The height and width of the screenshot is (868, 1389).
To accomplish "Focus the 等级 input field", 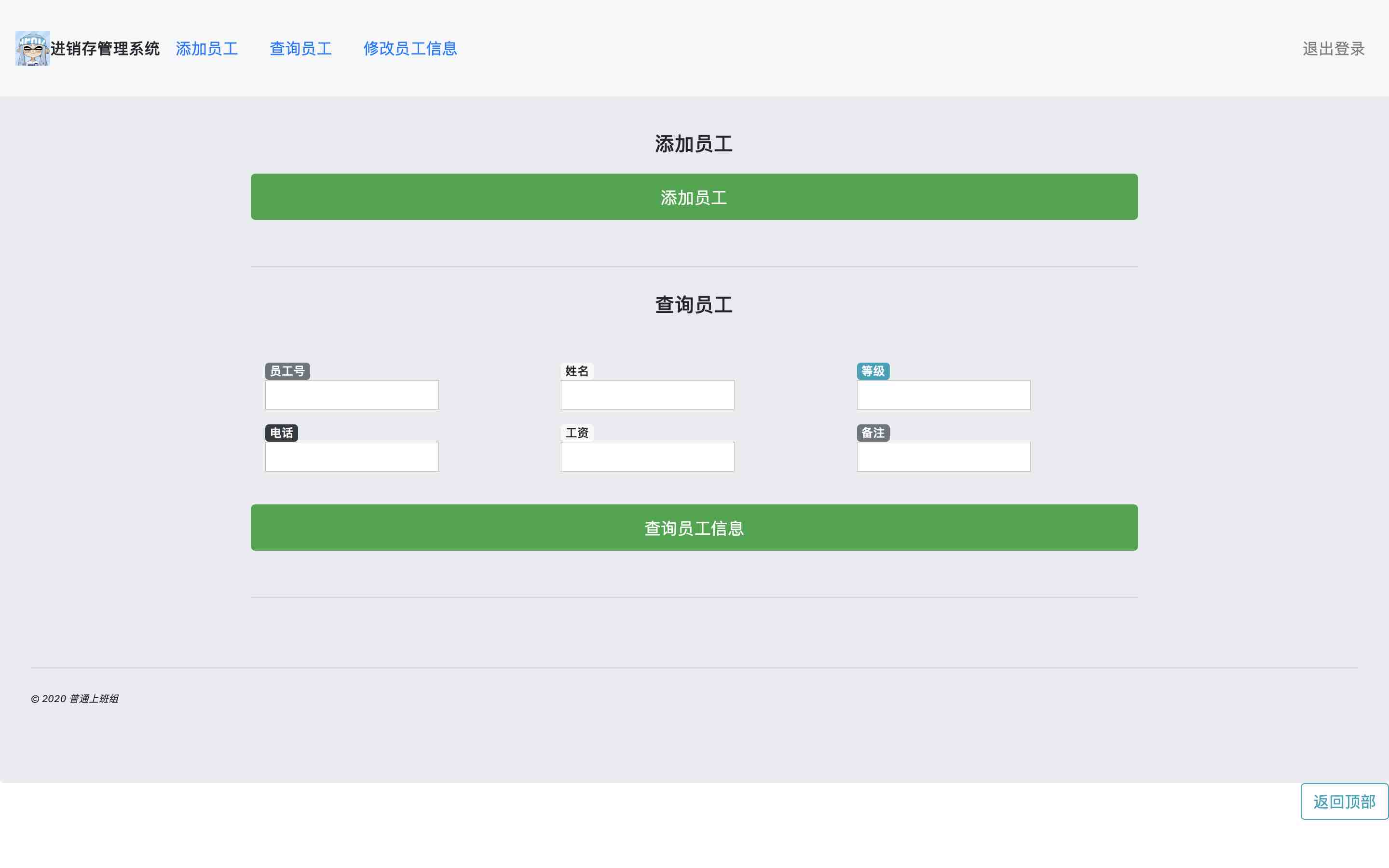I will [943, 395].
